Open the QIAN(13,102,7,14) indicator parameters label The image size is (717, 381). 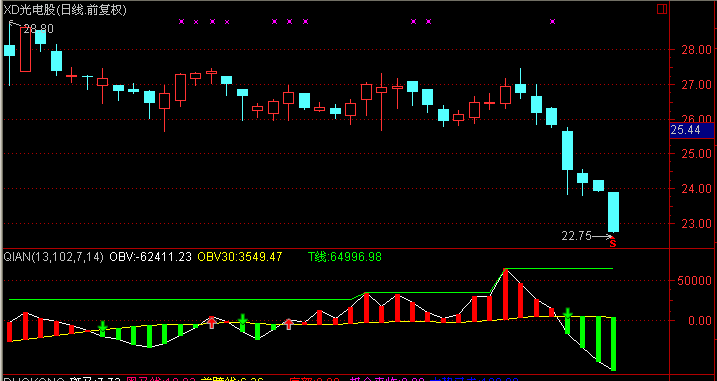tap(54, 257)
